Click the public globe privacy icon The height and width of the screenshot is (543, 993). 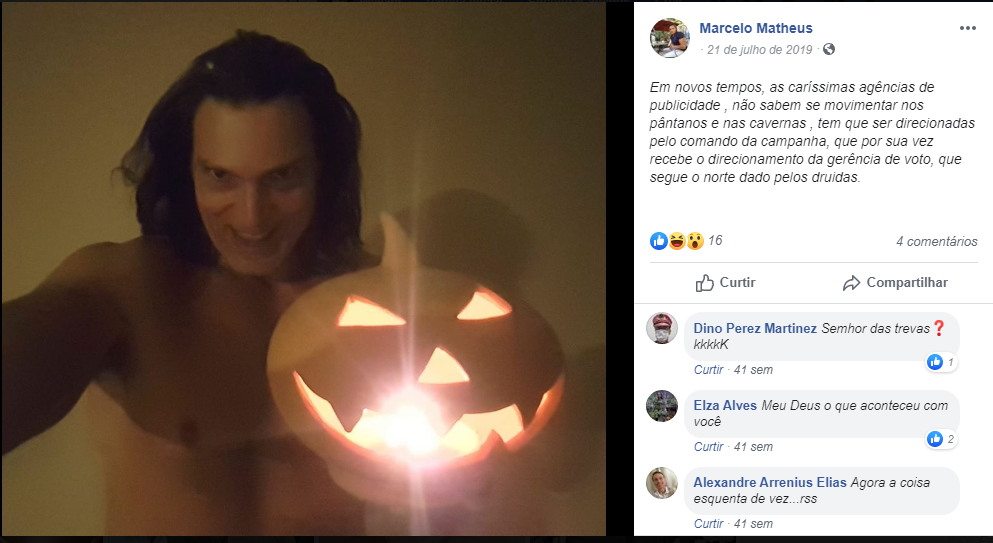tap(828, 49)
